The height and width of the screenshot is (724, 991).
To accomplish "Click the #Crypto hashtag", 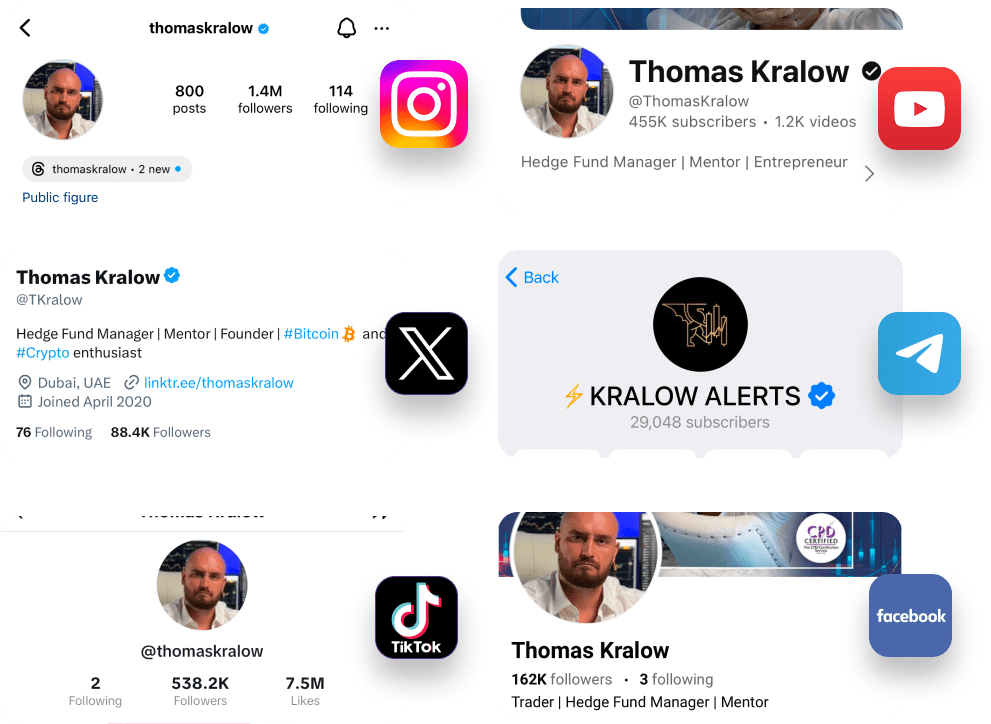I will point(42,353).
